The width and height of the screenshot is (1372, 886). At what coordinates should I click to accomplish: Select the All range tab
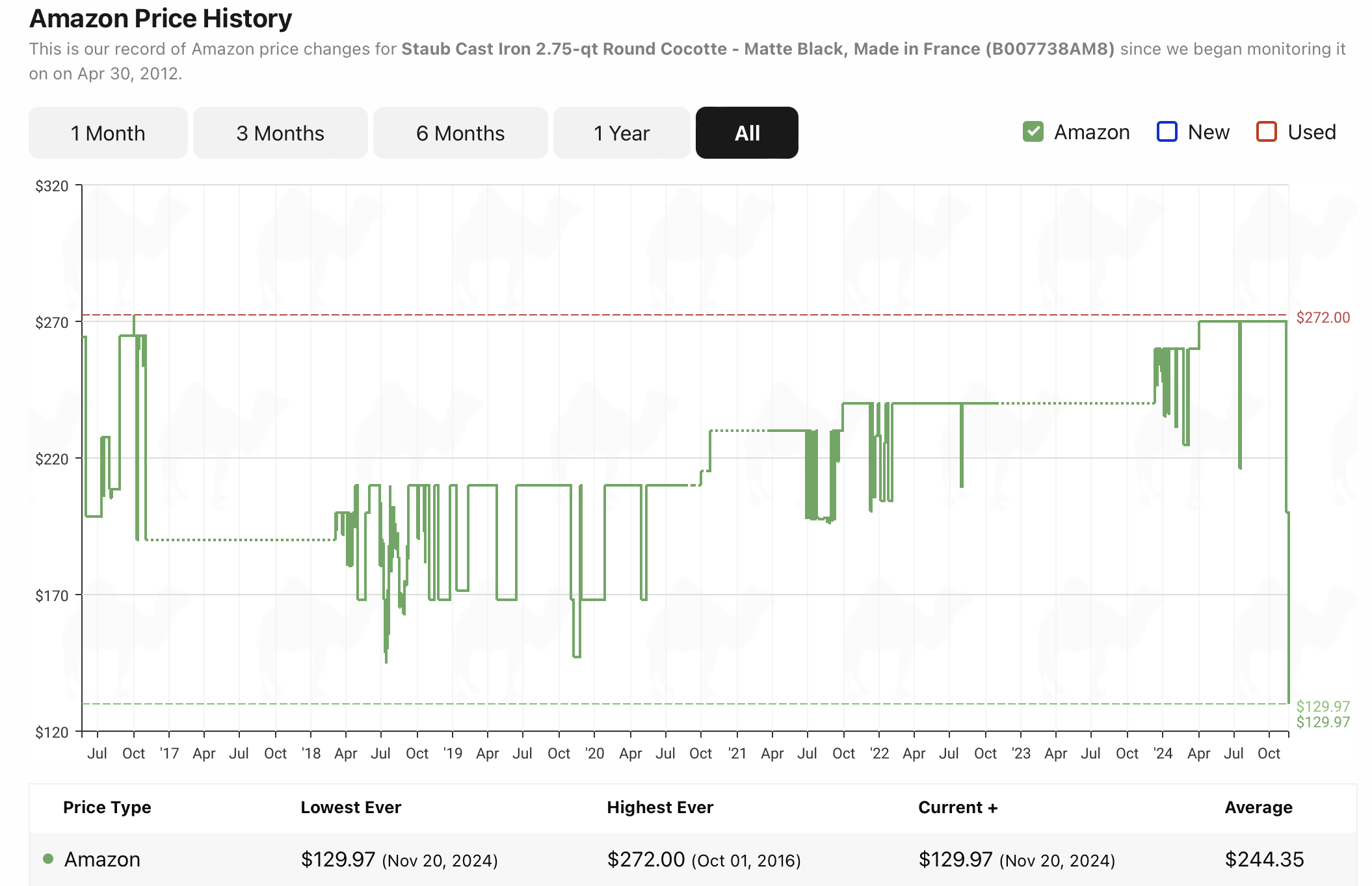tap(747, 133)
